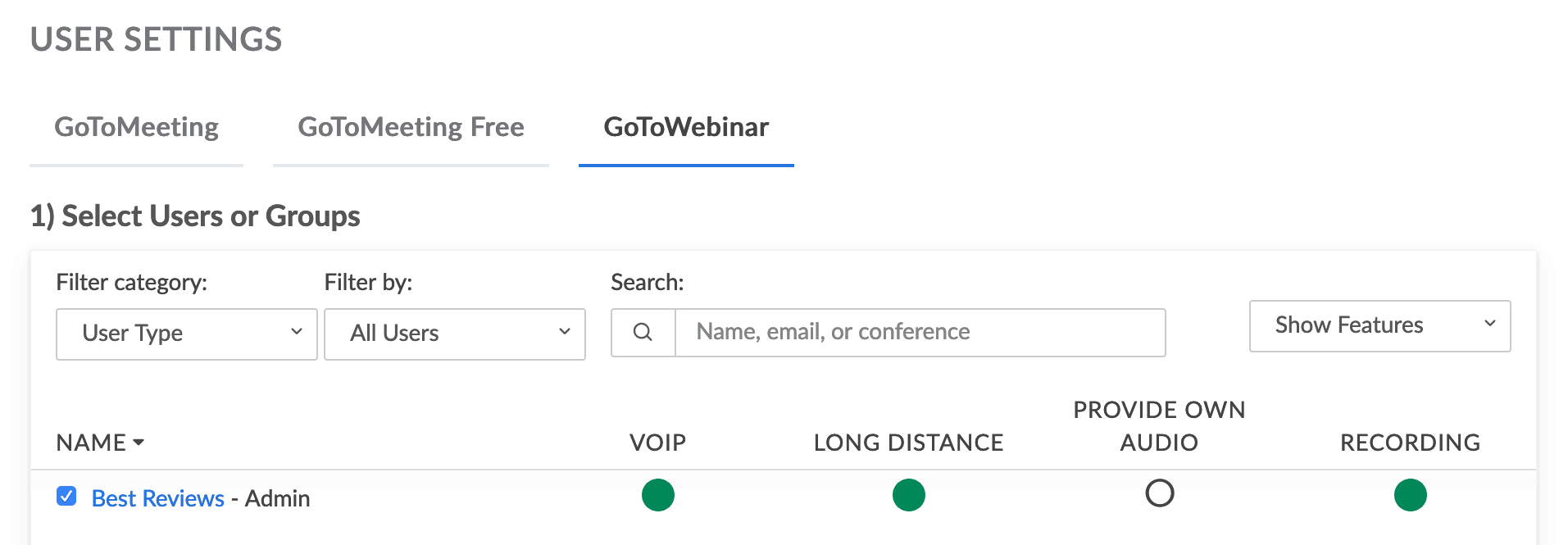
Task: Switch to the GoToMeeting Free tab
Action: (411, 127)
